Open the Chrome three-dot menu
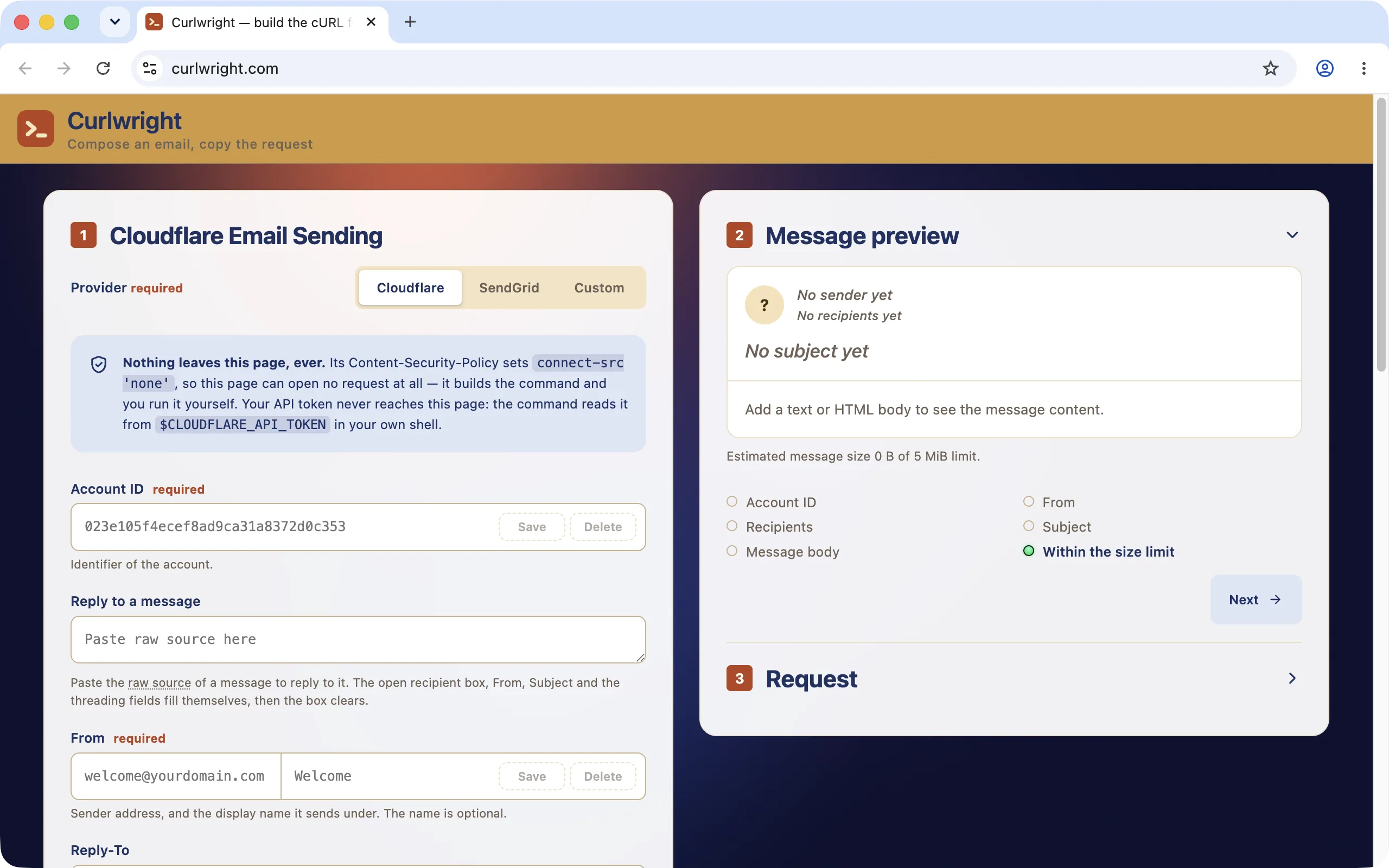This screenshot has height=868, width=1389. point(1363,68)
